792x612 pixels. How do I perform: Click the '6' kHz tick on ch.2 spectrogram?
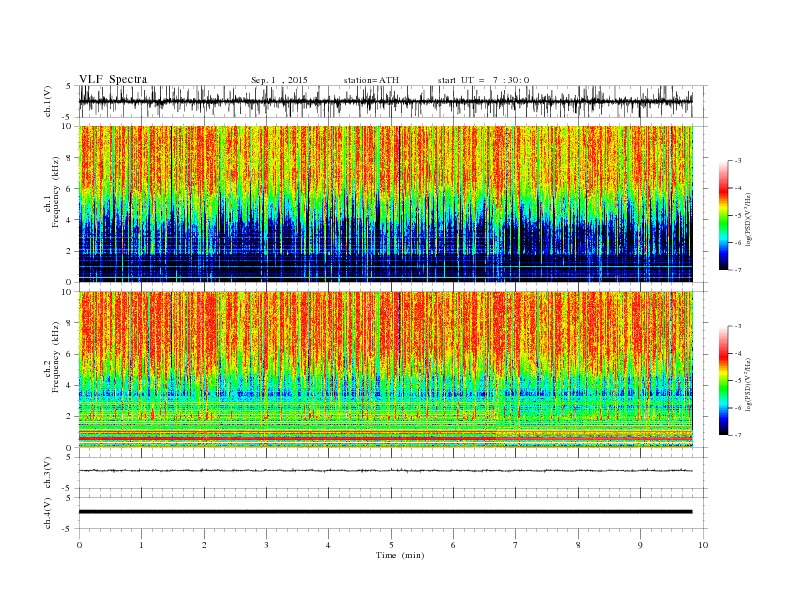point(70,354)
